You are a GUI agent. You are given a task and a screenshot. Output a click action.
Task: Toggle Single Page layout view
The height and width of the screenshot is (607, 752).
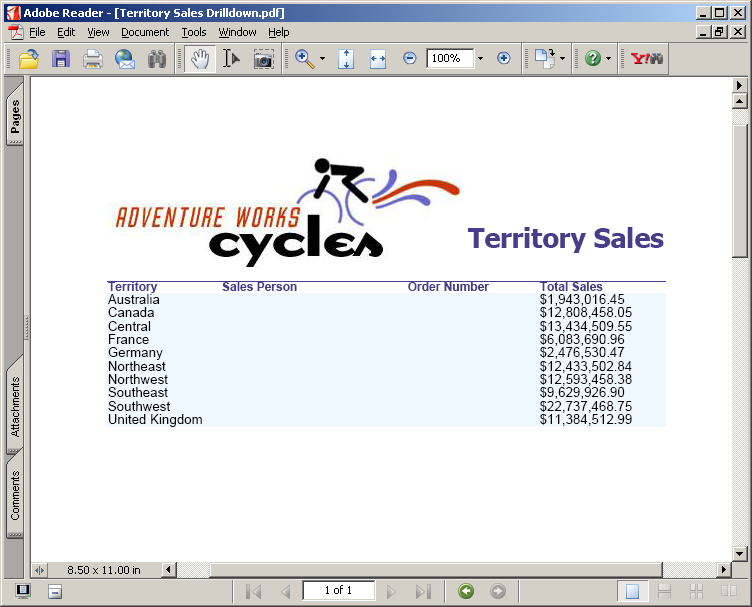point(632,591)
